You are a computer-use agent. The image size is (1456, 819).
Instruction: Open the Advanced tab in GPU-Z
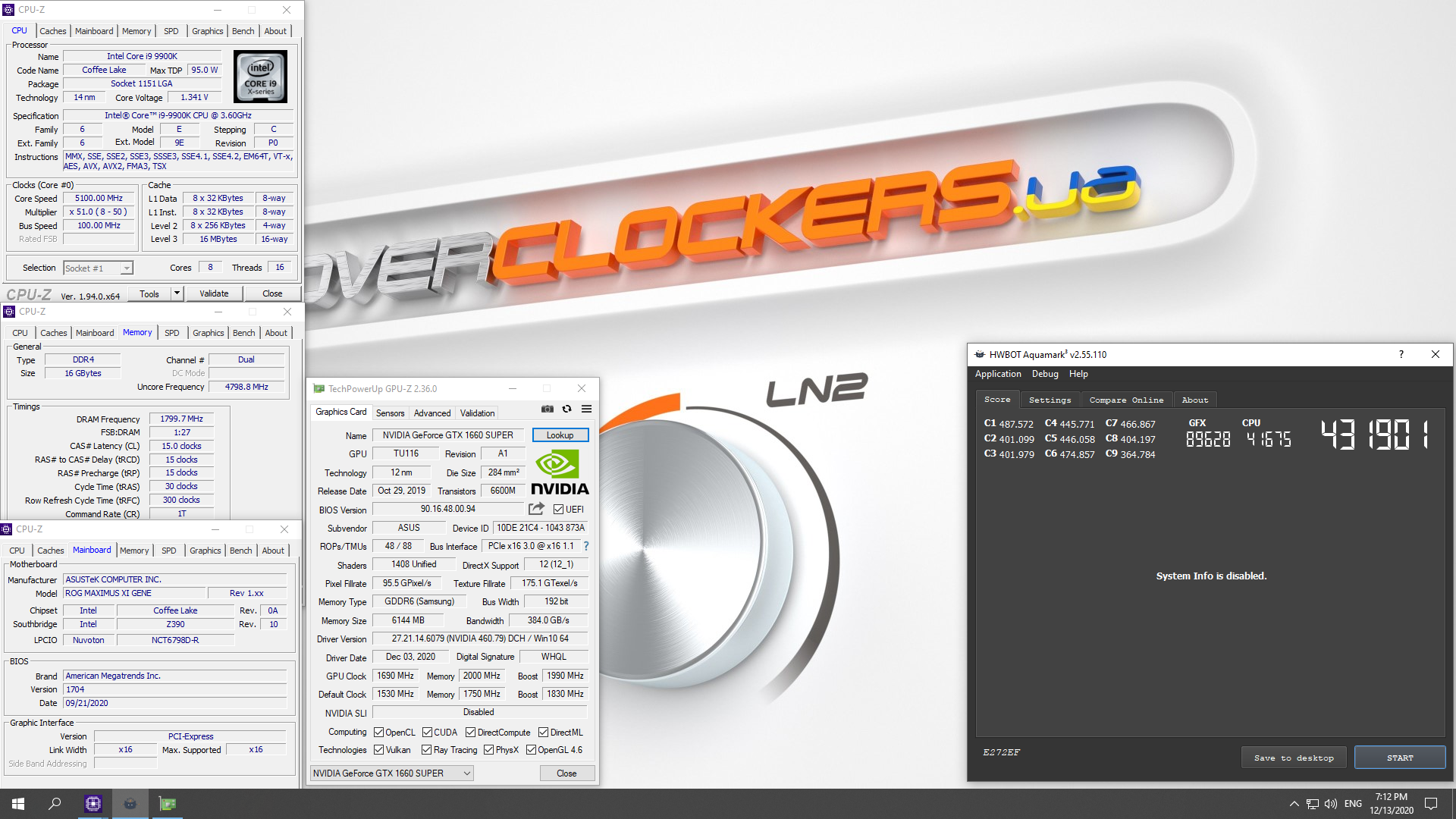coord(432,413)
